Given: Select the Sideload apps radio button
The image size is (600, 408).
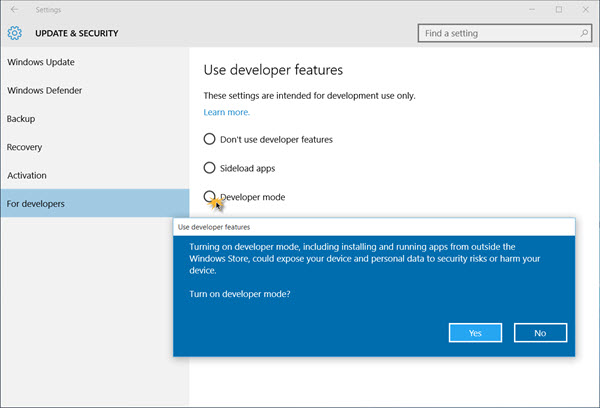Looking at the screenshot, I should click(x=210, y=168).
